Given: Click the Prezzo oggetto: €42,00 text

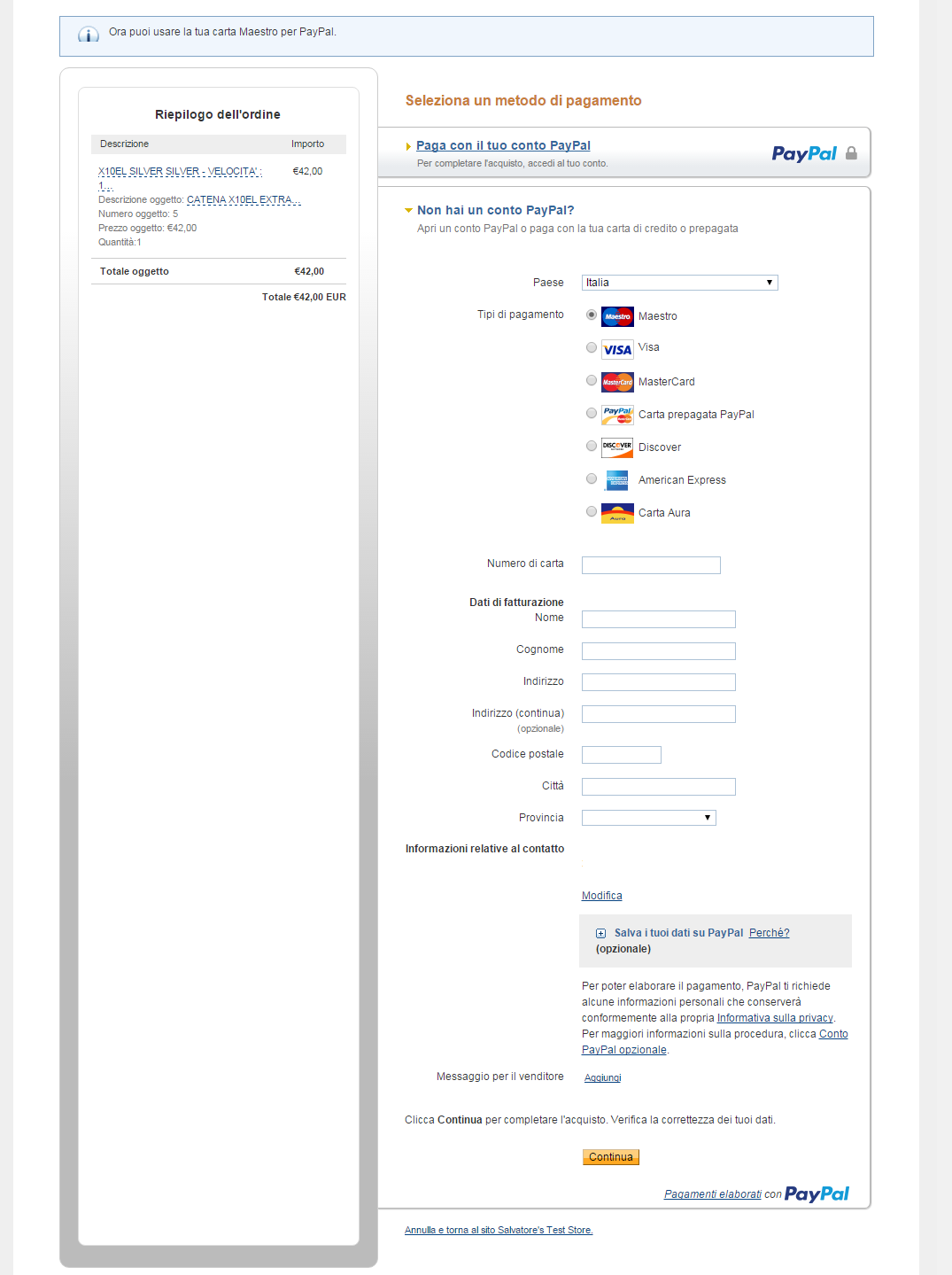Looking at the screenshot, I should [148, 228].
